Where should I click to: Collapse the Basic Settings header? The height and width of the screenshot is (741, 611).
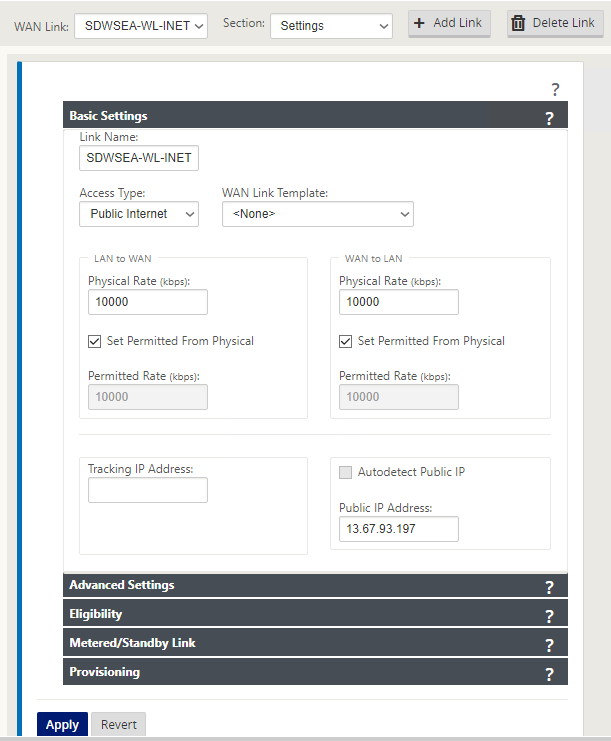click(x=315, y=115)
